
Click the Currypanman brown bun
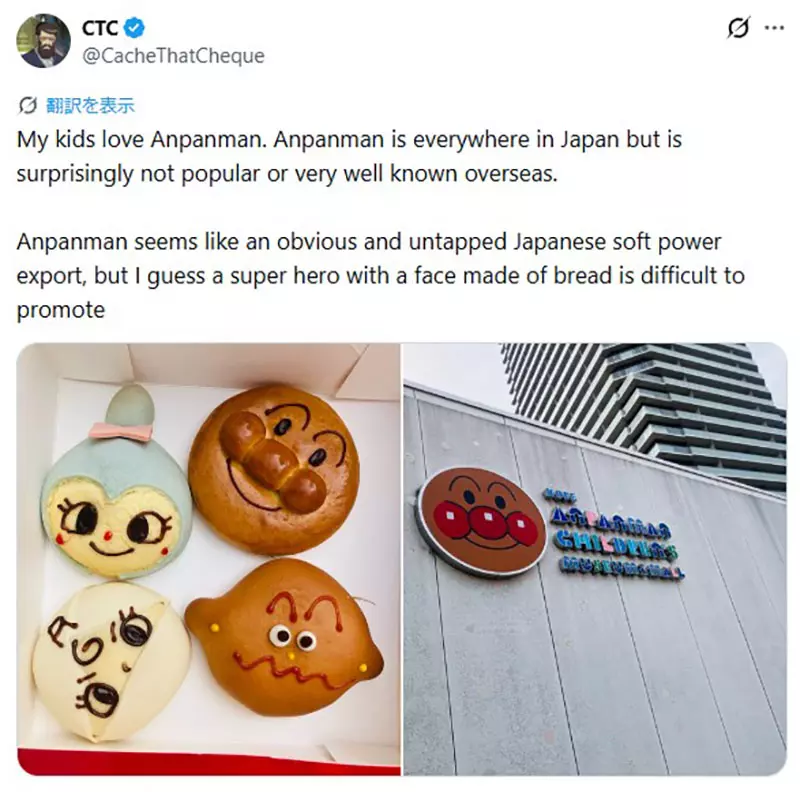[284, 638]
